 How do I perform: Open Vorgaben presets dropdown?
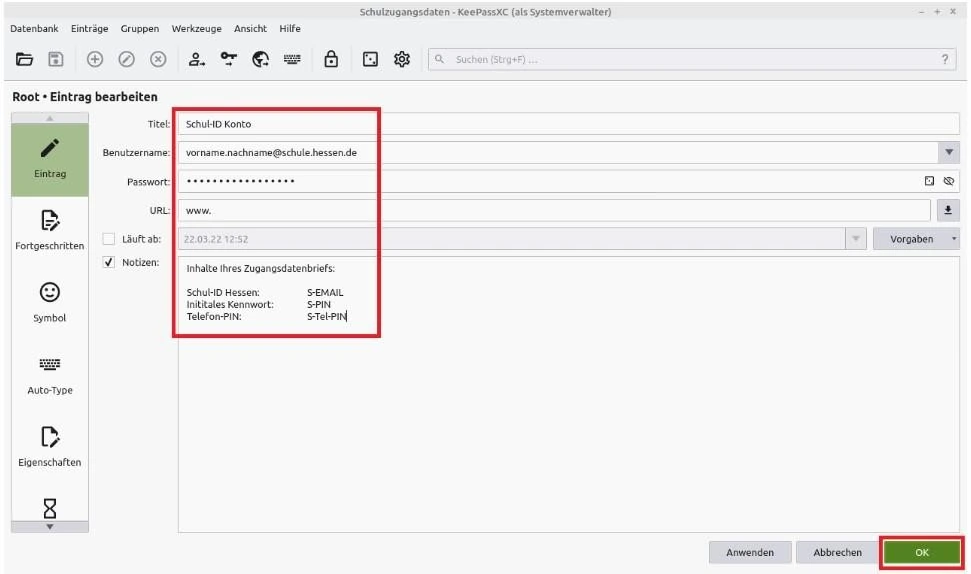916,239
